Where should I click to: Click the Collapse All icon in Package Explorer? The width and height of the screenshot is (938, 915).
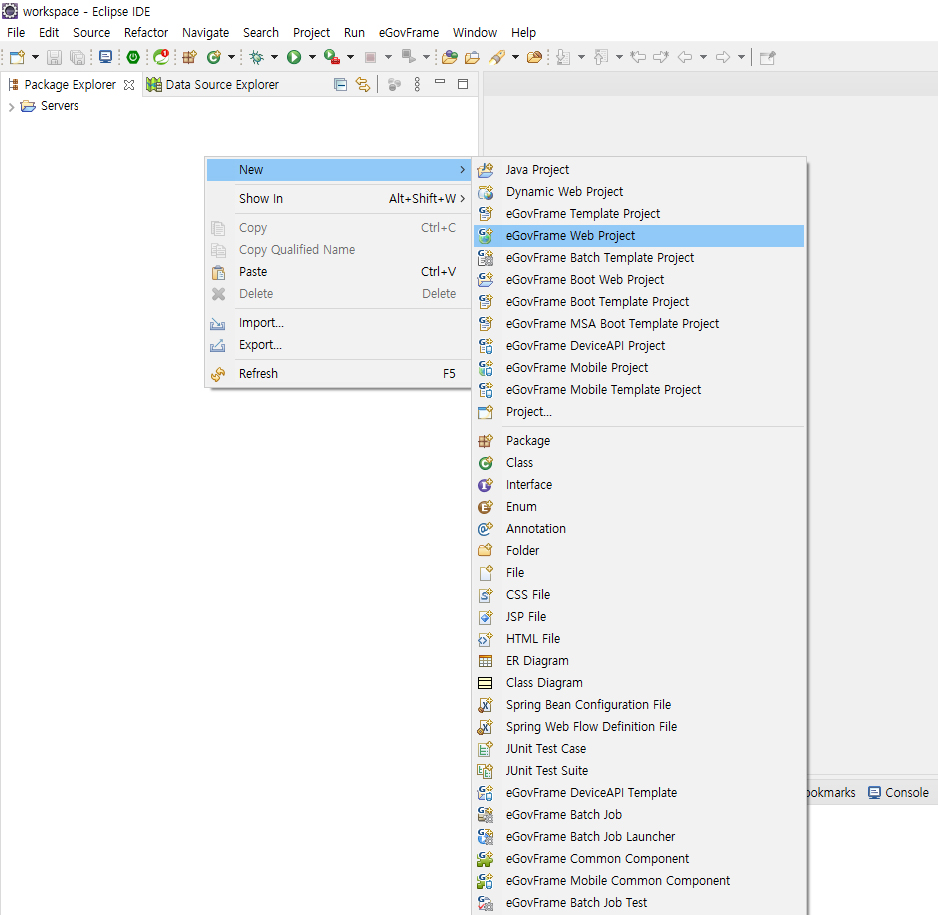[340, 85]
